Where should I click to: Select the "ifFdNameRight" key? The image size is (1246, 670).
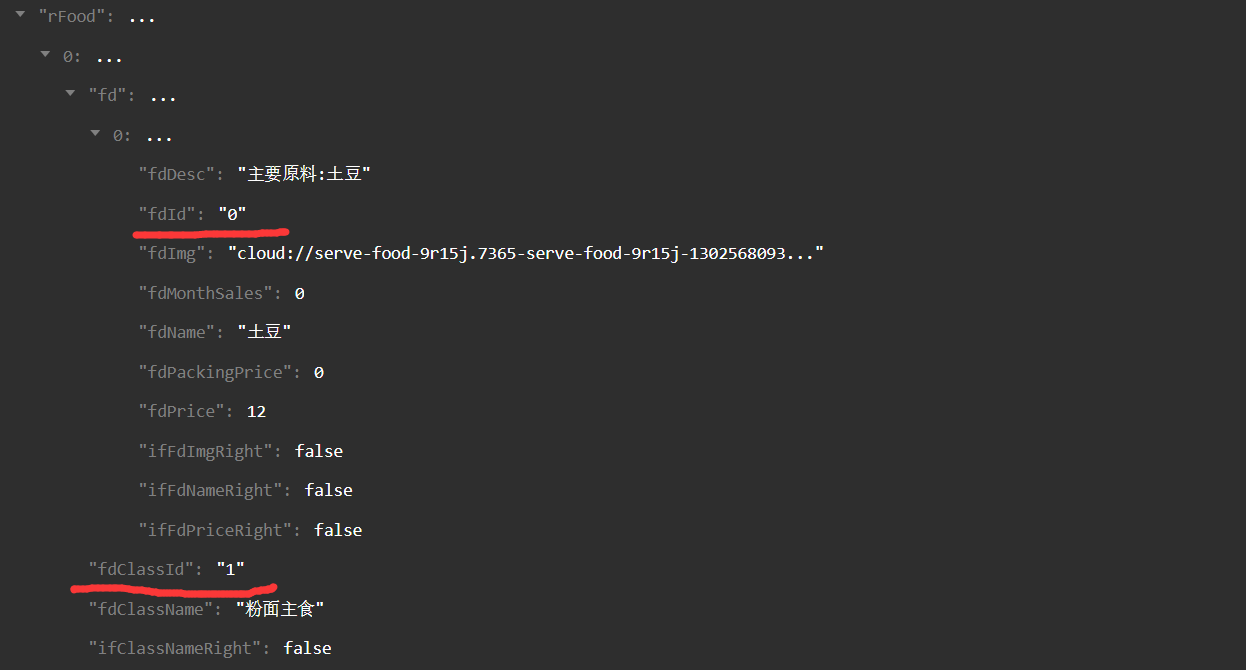(211, 490)
